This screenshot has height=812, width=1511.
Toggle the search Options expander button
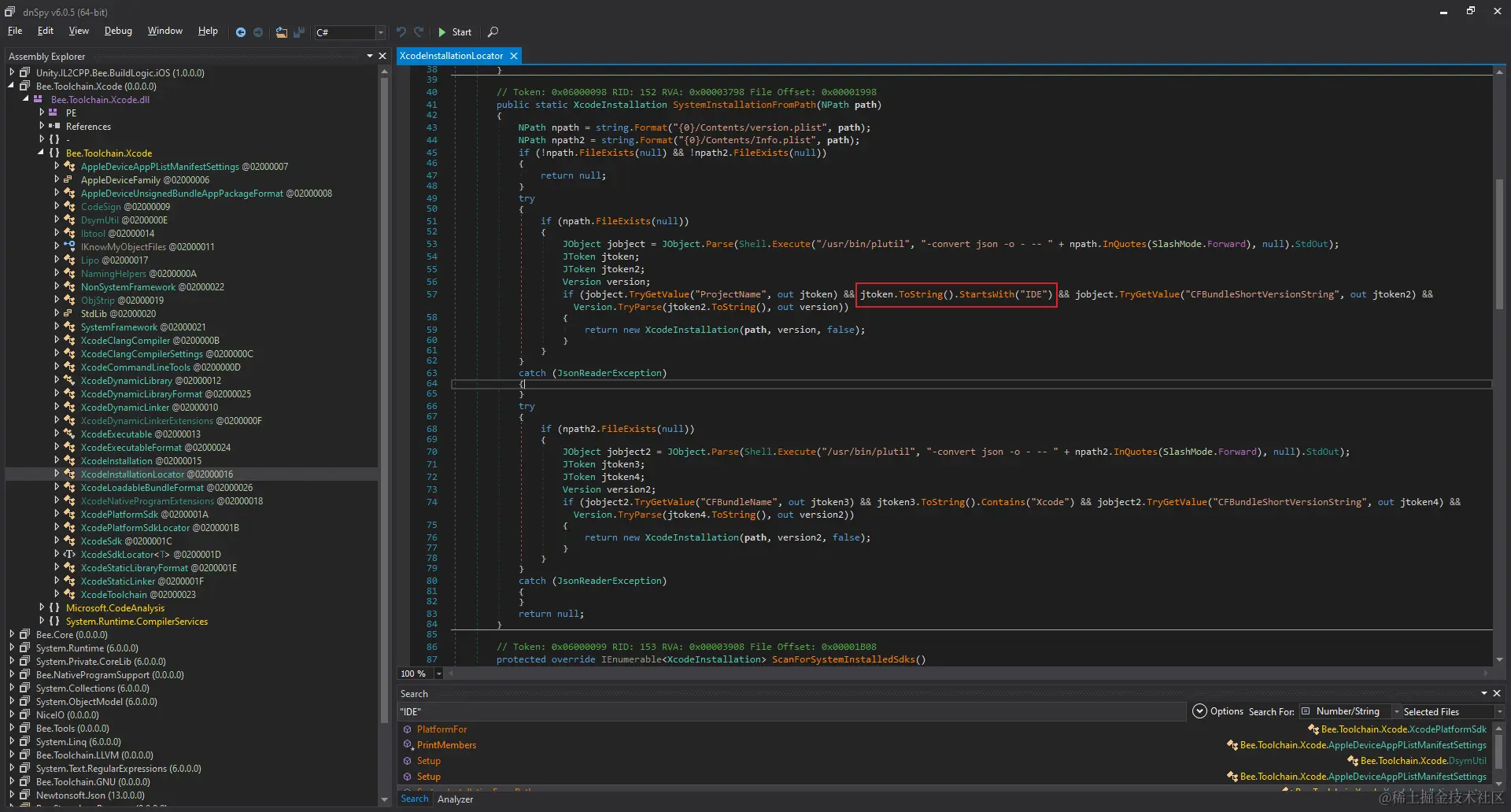(x=1199, y=711)
